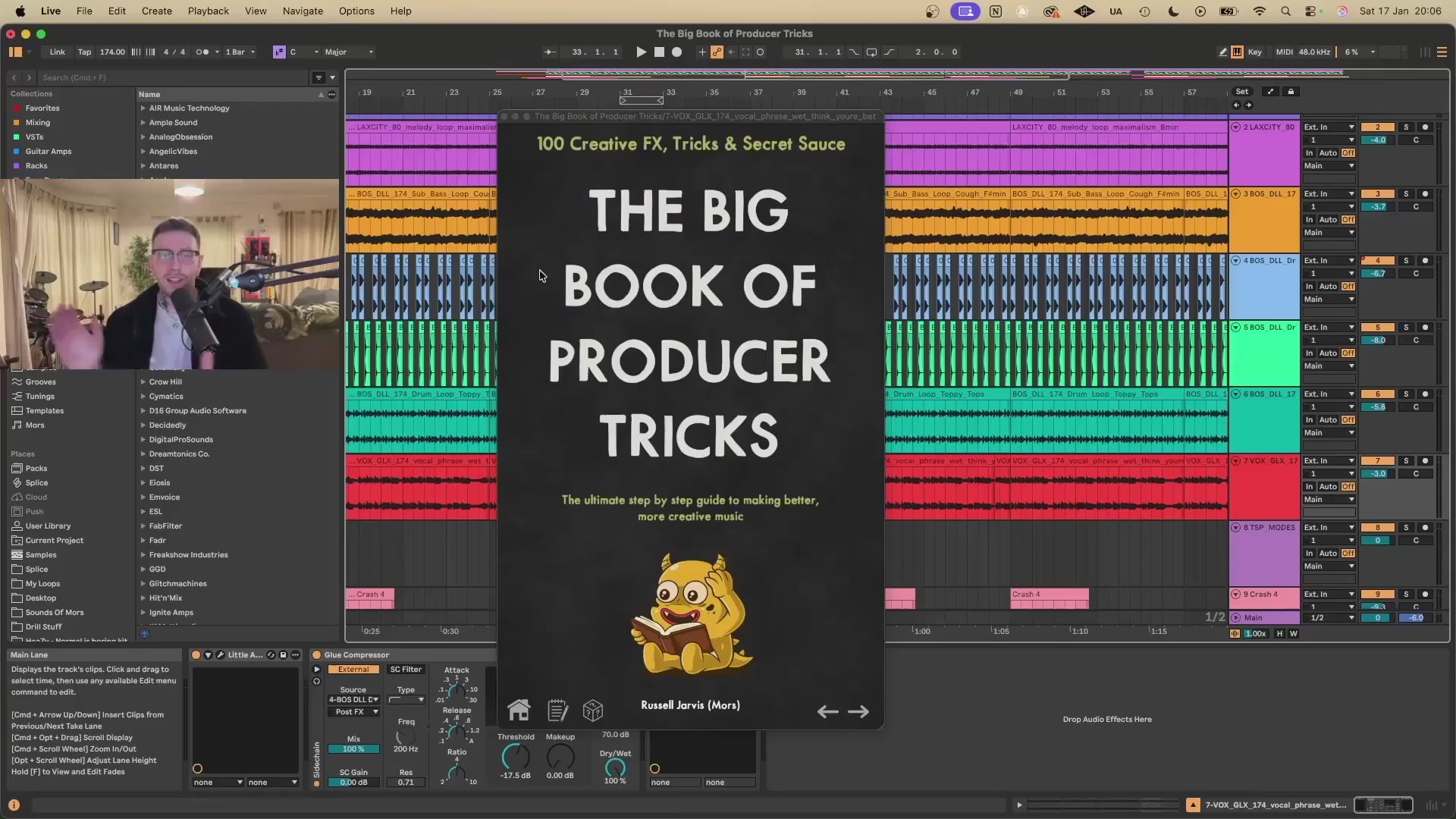The image size is (1456, 819).
Task: Open the 1 Bar quantization dropdown
Action: point(240,52)
